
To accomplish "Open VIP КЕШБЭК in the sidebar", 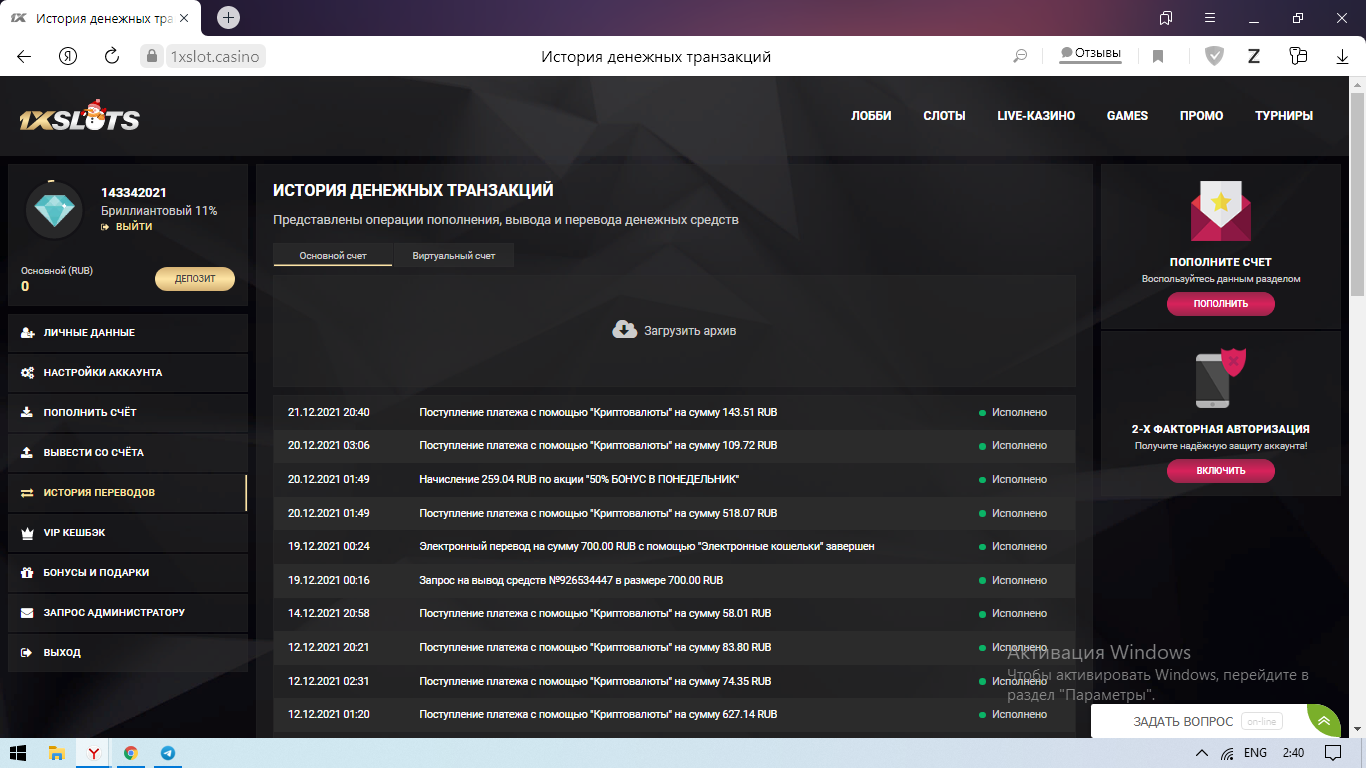I will click(x=74, y=533).
